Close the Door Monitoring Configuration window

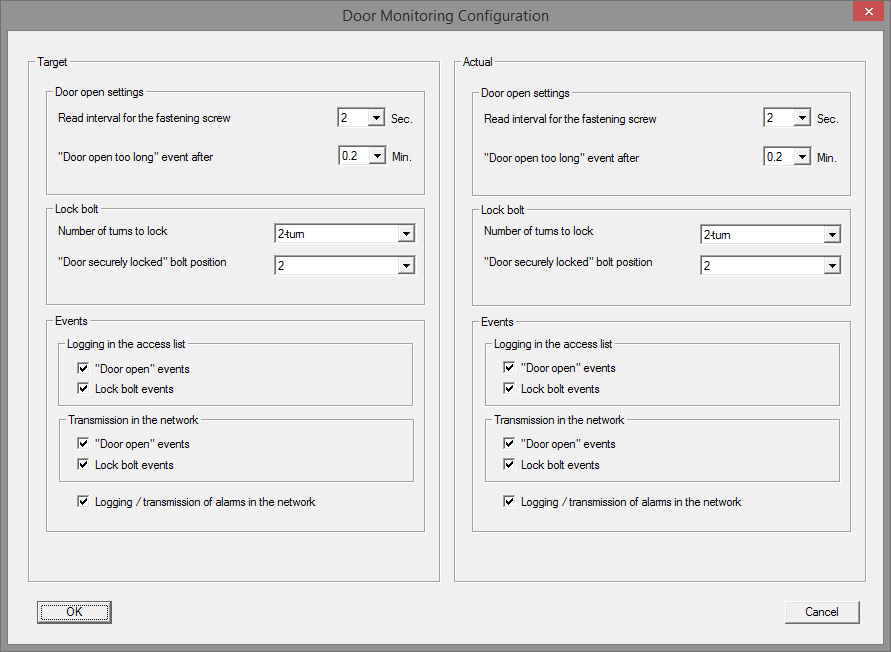point(868,11)
